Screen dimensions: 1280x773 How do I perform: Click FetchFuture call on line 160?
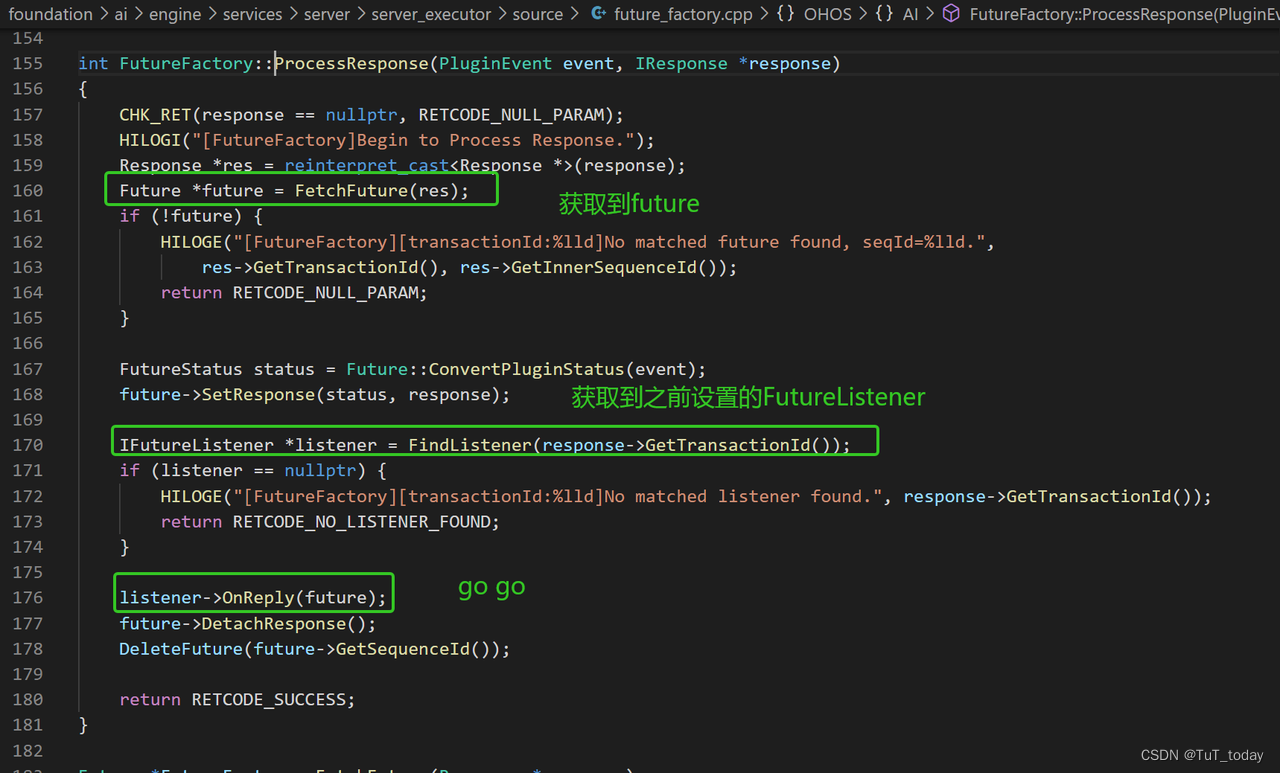point(351,191)
